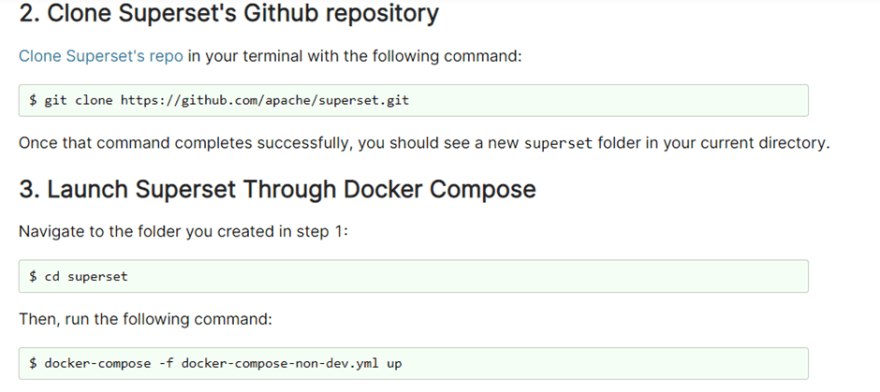Select the "cd superset" code block

coord(413,276)
